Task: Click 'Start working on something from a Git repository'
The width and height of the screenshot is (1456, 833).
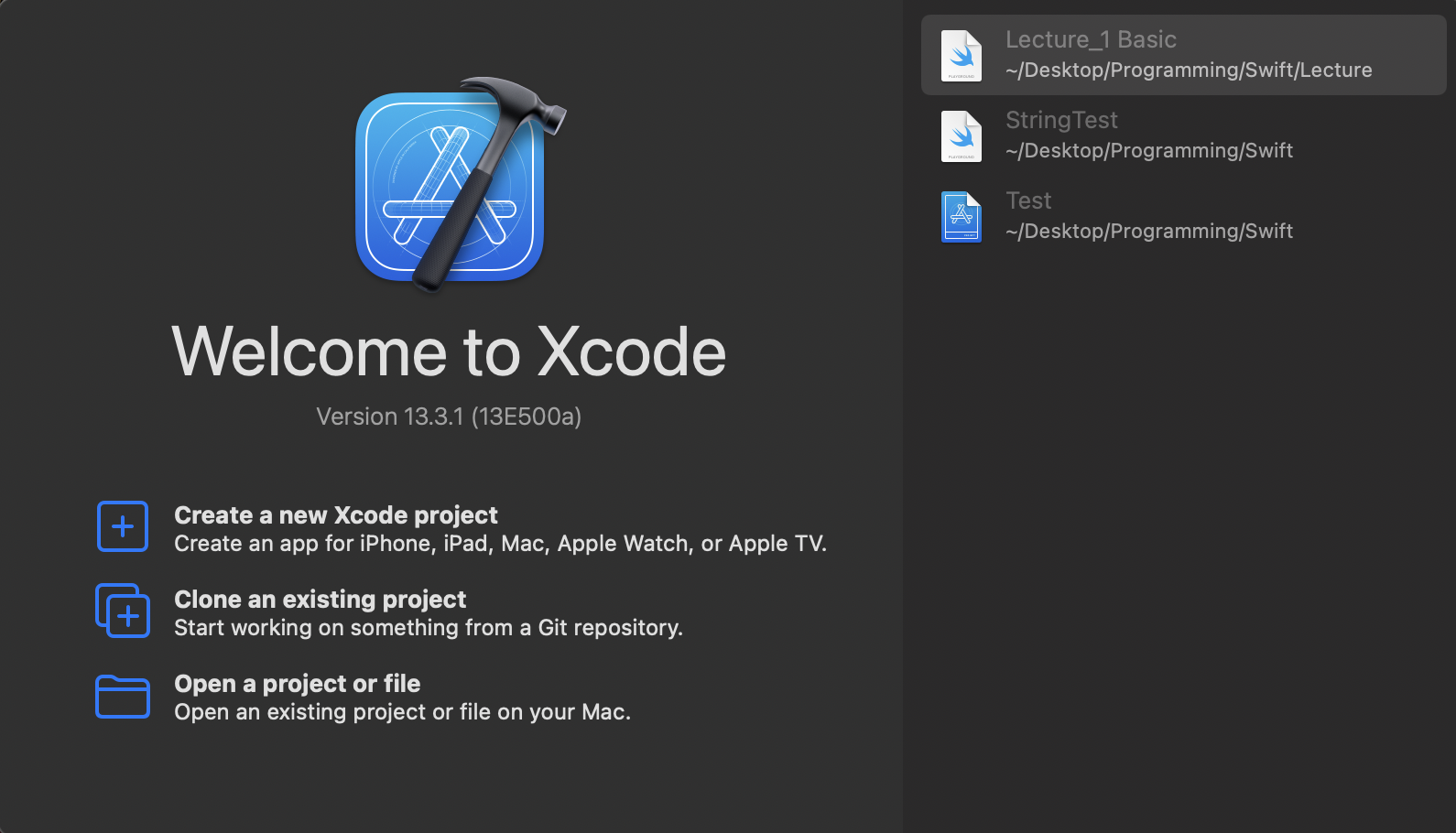Action: [429, 628]
